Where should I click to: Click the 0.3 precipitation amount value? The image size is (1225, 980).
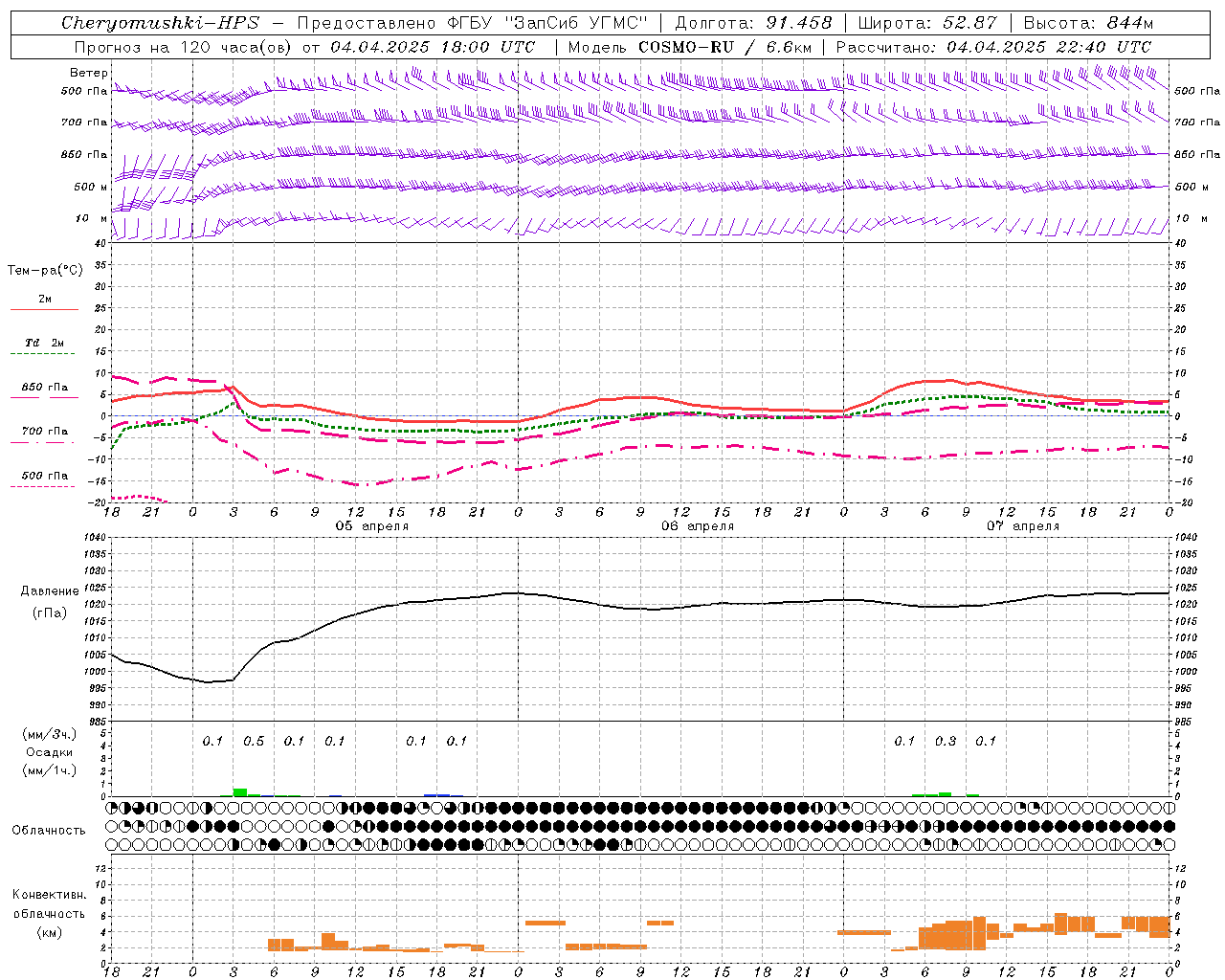946,742
